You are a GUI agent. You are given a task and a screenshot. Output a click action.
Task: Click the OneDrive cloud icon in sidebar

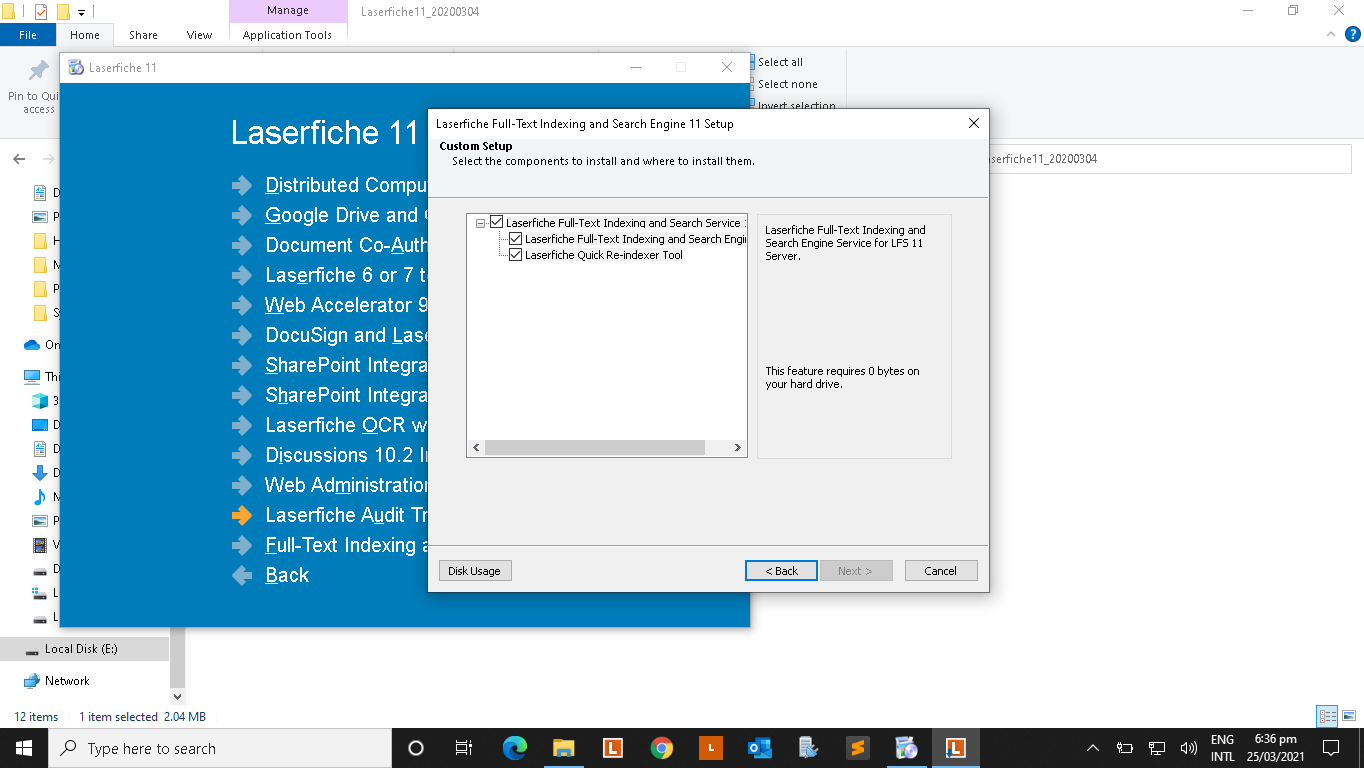click(32, 345)
